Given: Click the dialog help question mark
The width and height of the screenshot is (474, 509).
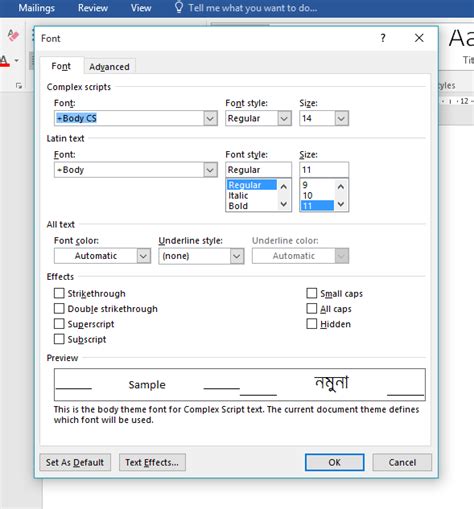Looking at the screenshot, I should pos(383,38).
